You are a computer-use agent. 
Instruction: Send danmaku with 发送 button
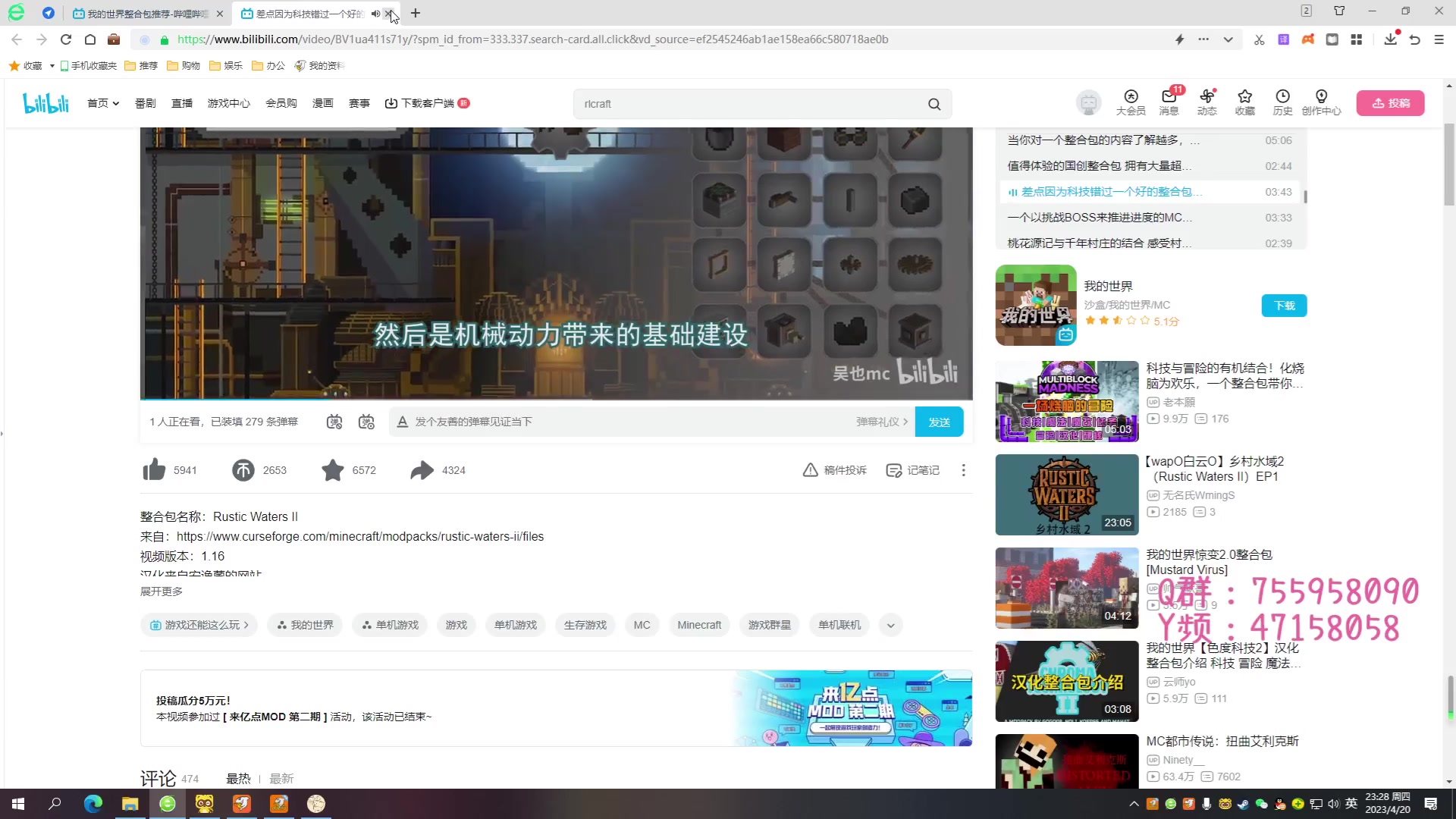tap(939, 422)
